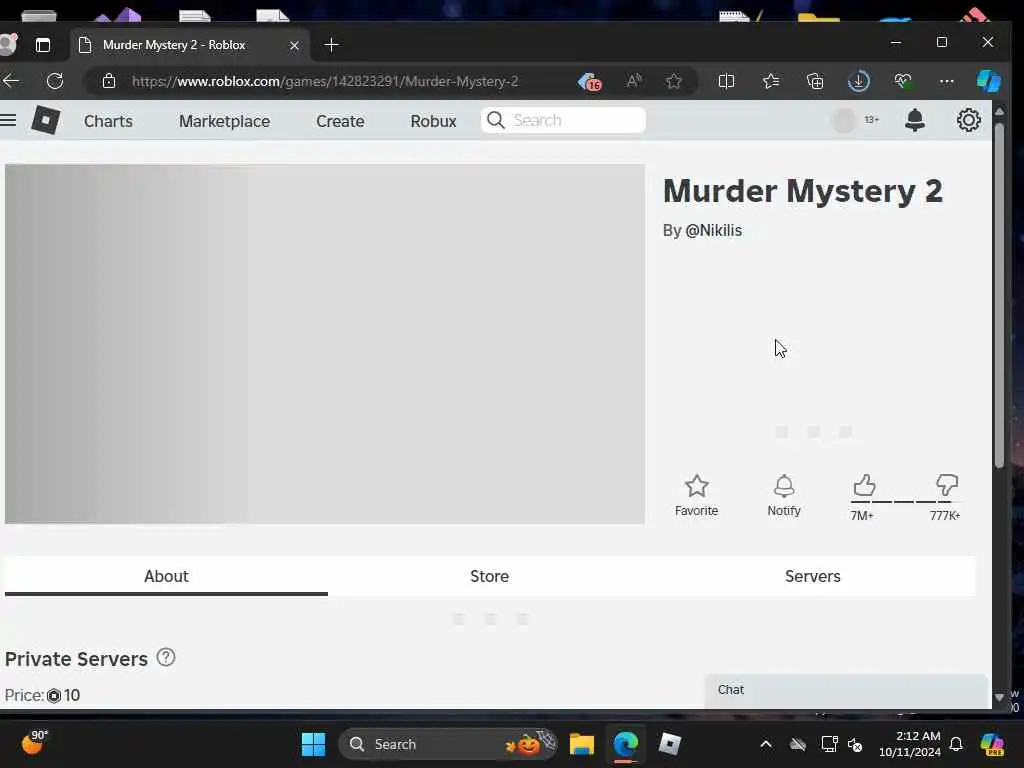Image resolution: width=1024 pixels, height=768 pixels.
Task: Click the Roblox search field
Action: click(563, 120)
